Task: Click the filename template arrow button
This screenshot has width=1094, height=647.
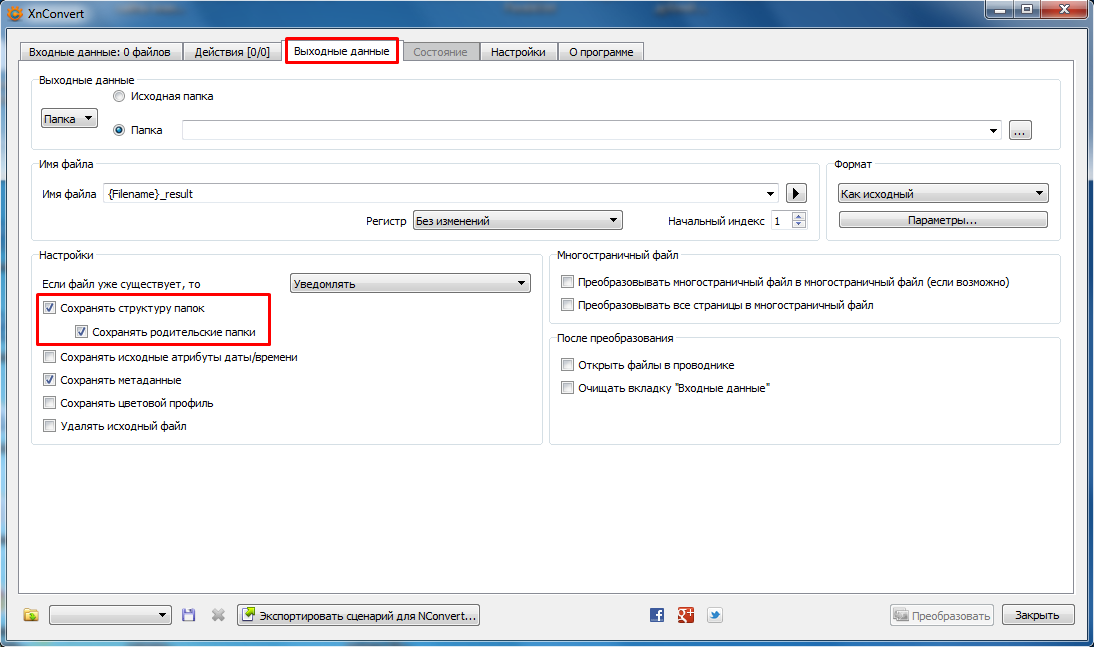Action: (x=796, y=193)
